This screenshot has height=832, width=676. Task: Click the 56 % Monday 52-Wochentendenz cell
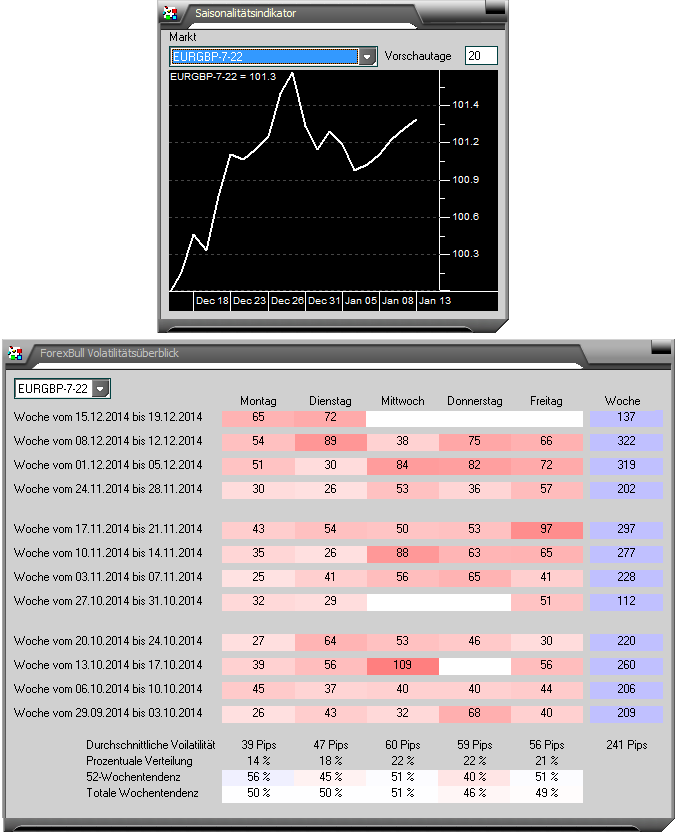coord(258,777)
